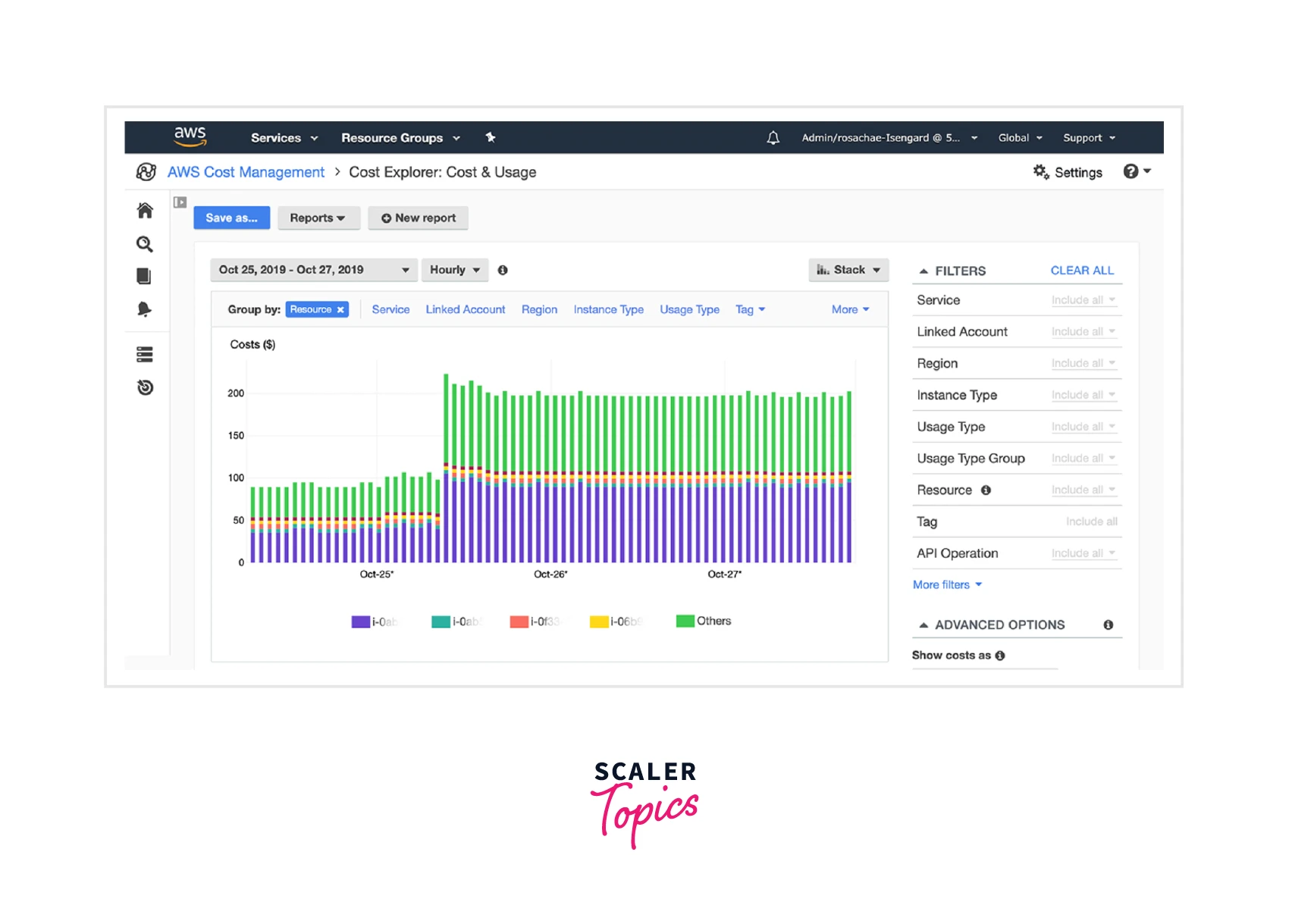Click the home icon in left sidebar
Screen dimensions: 1292x924
coord(145,211)
